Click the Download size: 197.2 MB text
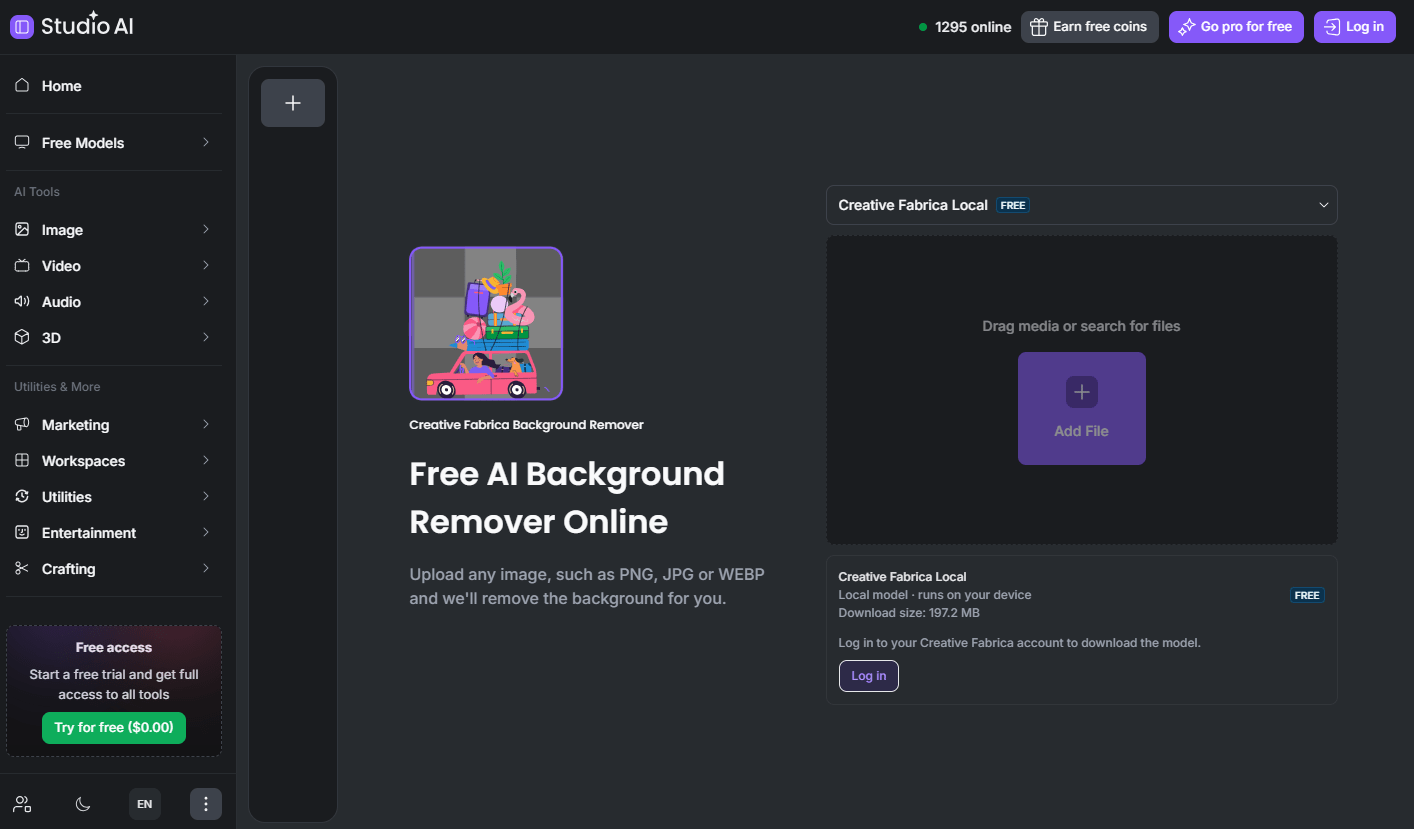The image size is (1414, 829). [x=909, y=613]
